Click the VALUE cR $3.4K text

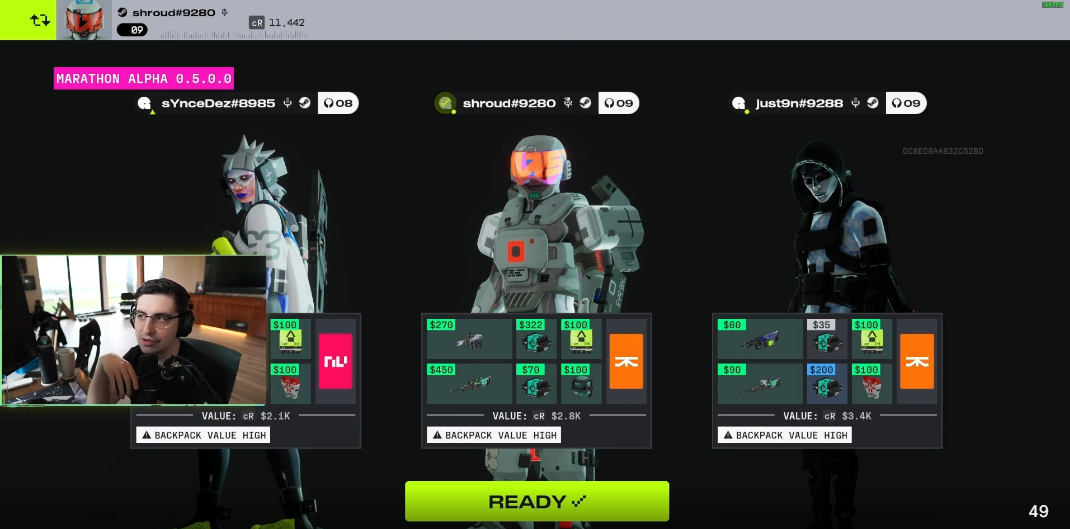[827, 416]
